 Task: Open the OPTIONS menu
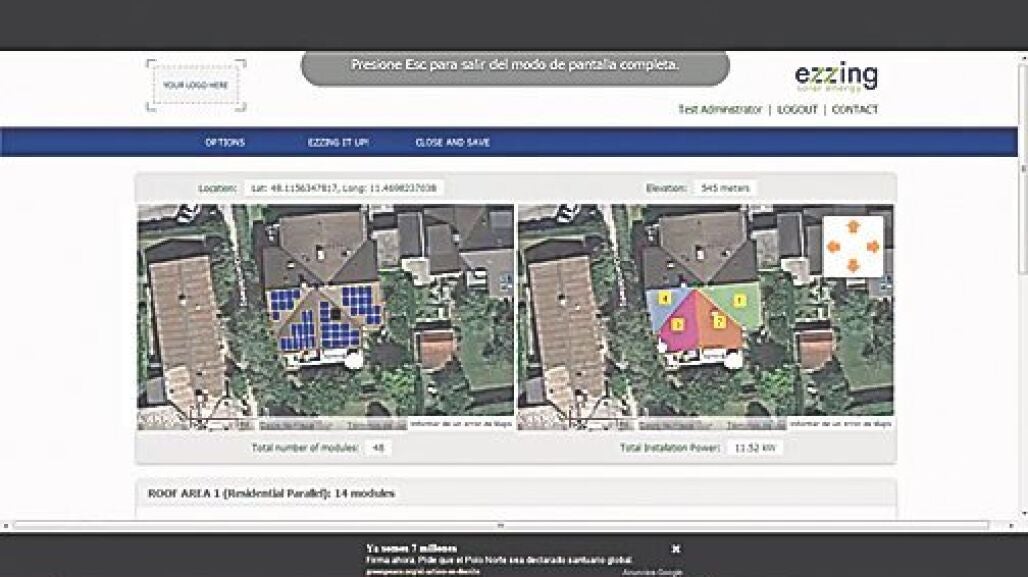(225, 143)
